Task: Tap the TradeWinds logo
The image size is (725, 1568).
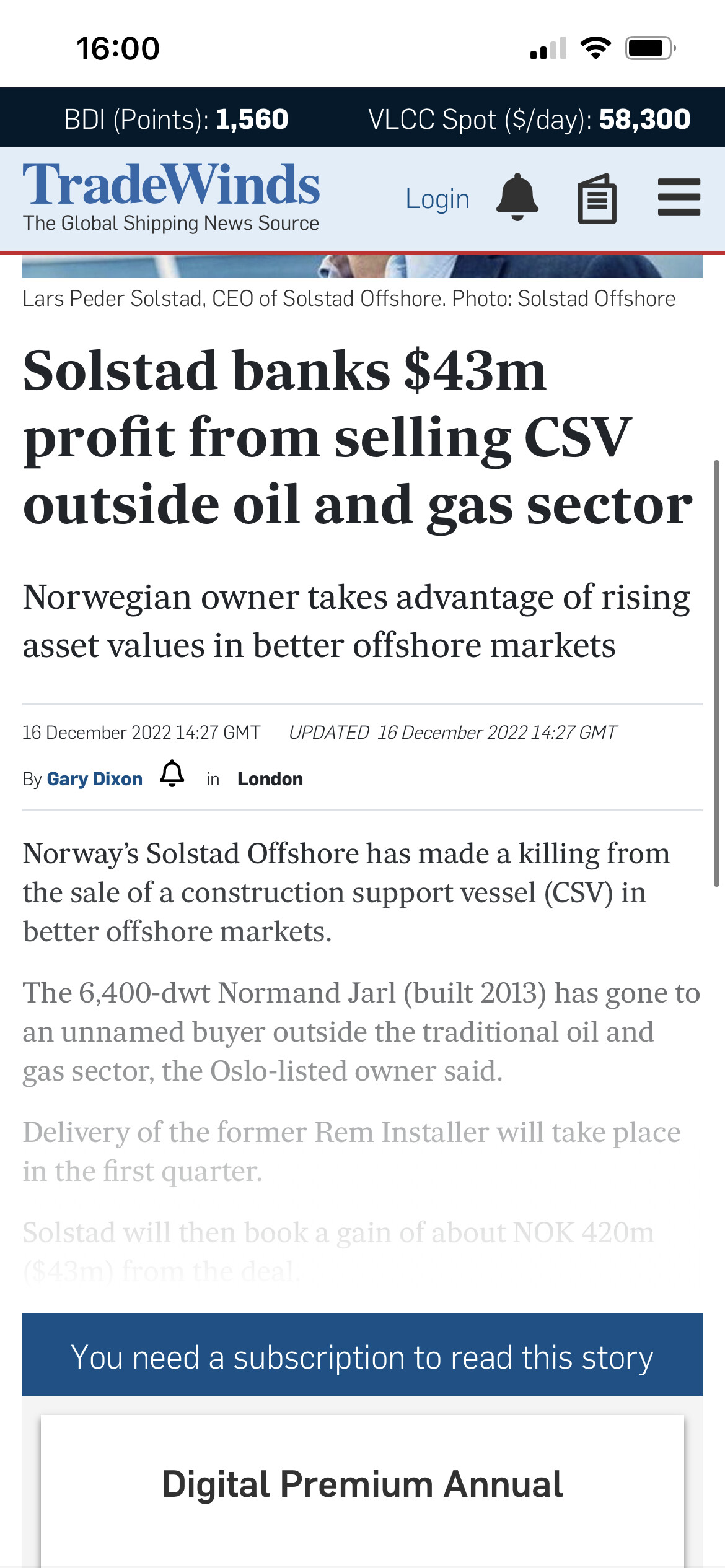Action: pyautogui.click(x=171, y=196)
